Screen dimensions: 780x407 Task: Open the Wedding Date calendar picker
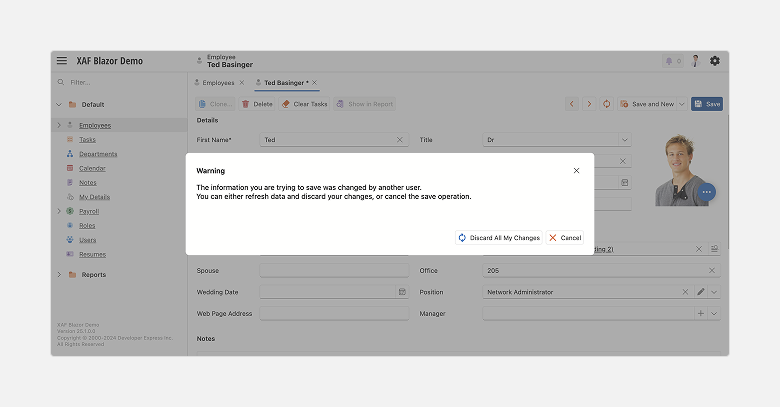click(x=402, y=292)
